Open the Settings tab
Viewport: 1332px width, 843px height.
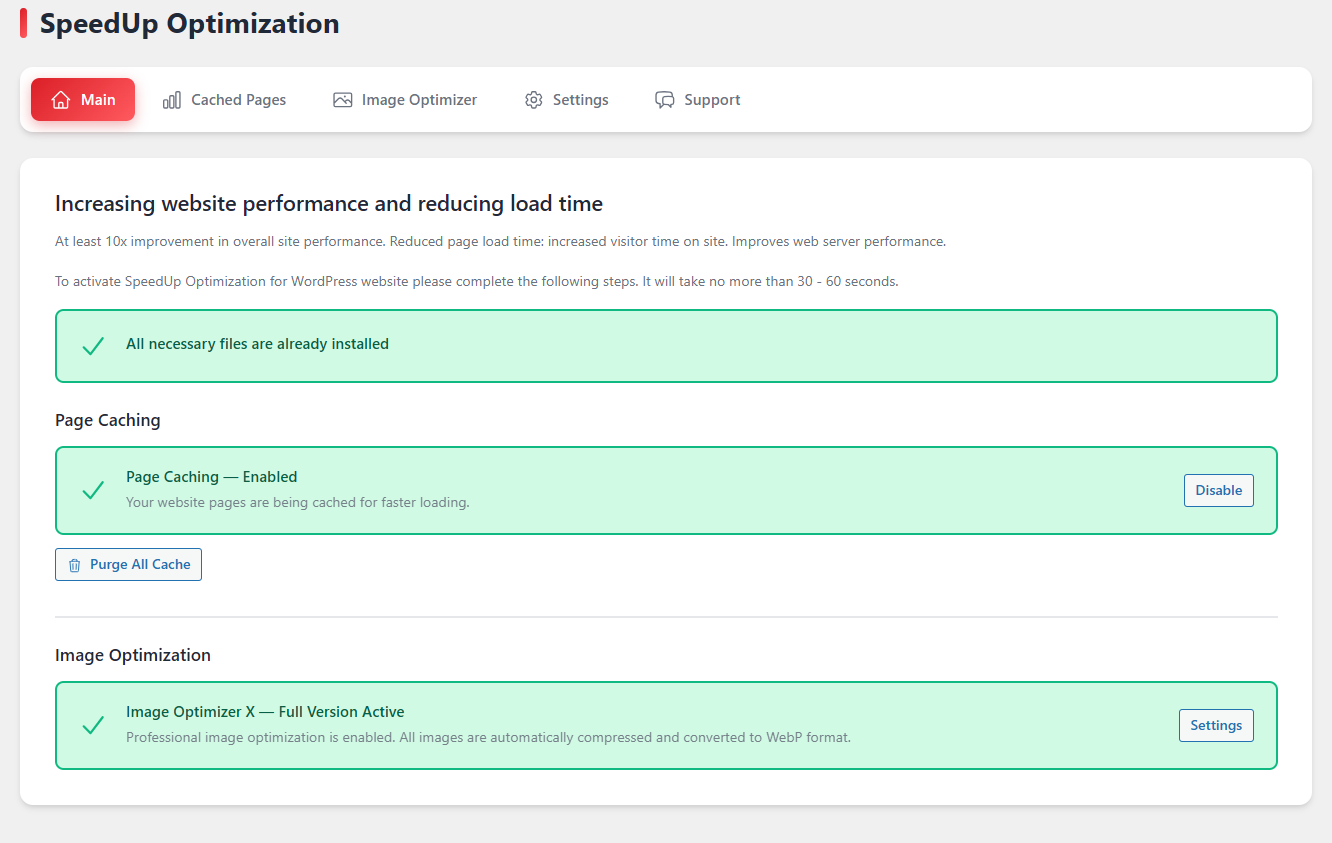567,100
